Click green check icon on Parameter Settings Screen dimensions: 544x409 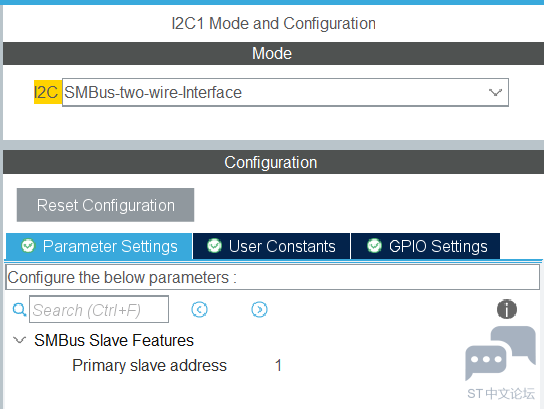28,246
